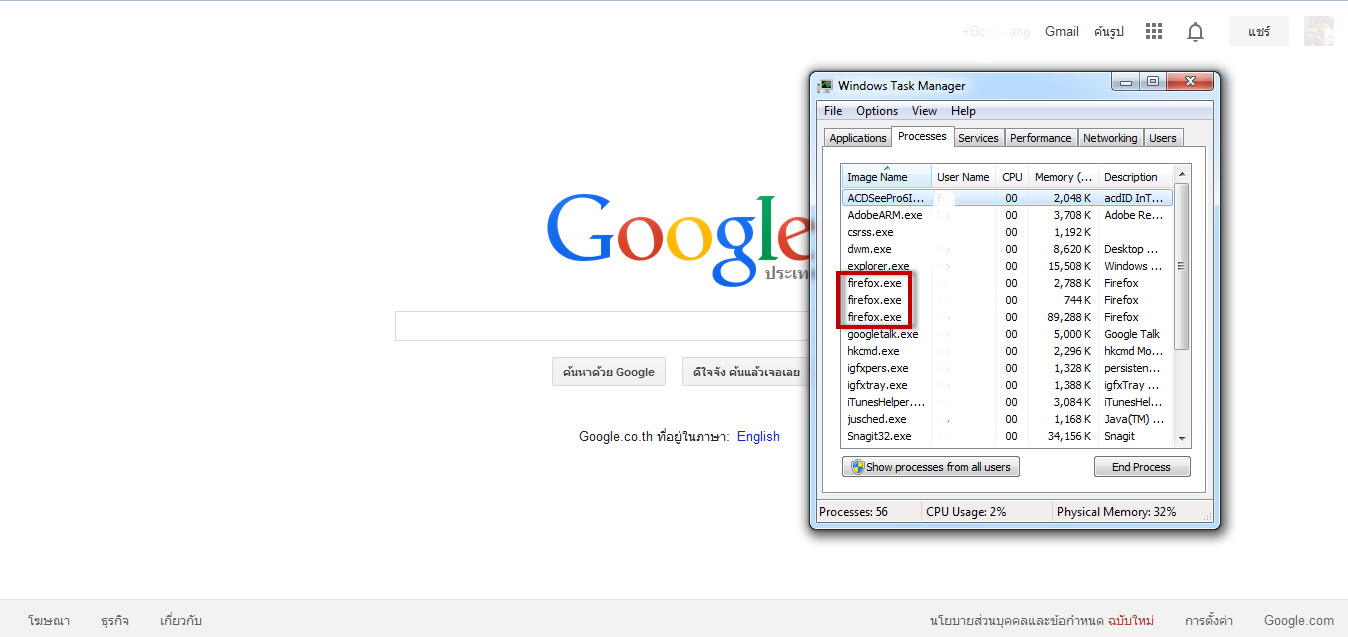Image resolution: width=1348 pixels, height=637 pixels.
Task: Click Show processes from all users
Action: 931,467
